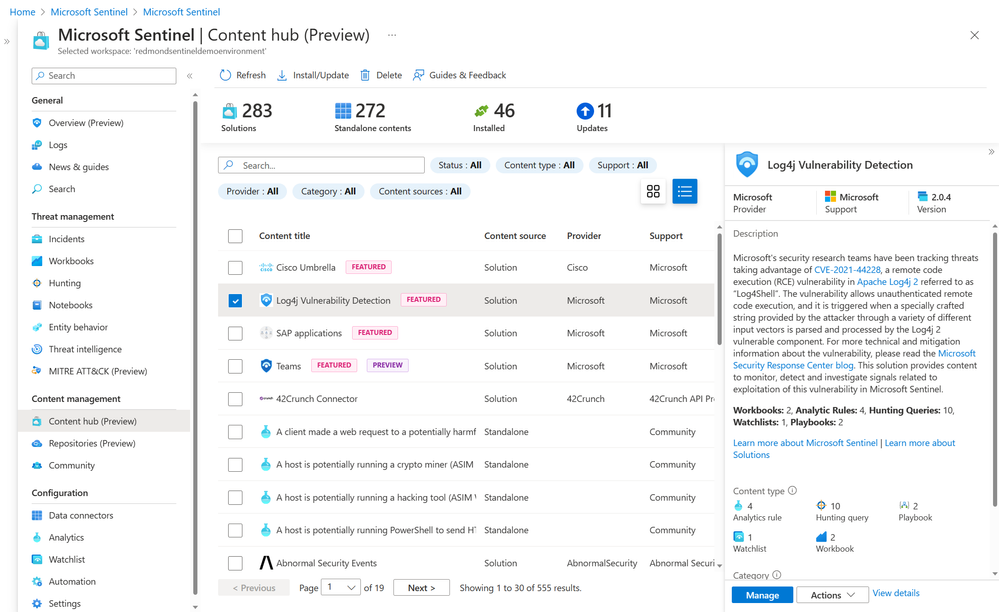
Task: Open the page number dropdown
Action: click(342, 588)
